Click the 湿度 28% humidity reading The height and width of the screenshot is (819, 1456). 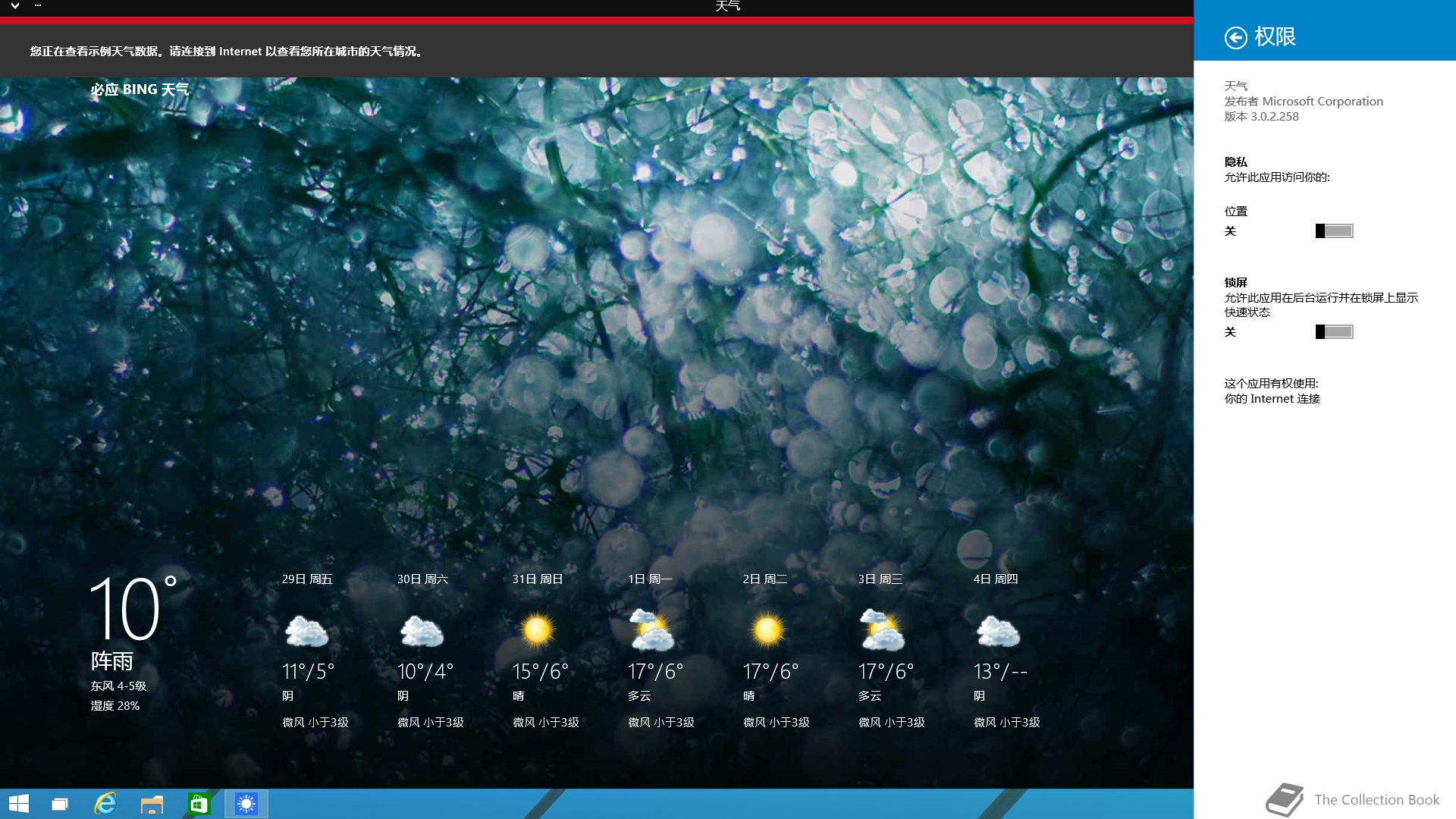coord(115,706)
